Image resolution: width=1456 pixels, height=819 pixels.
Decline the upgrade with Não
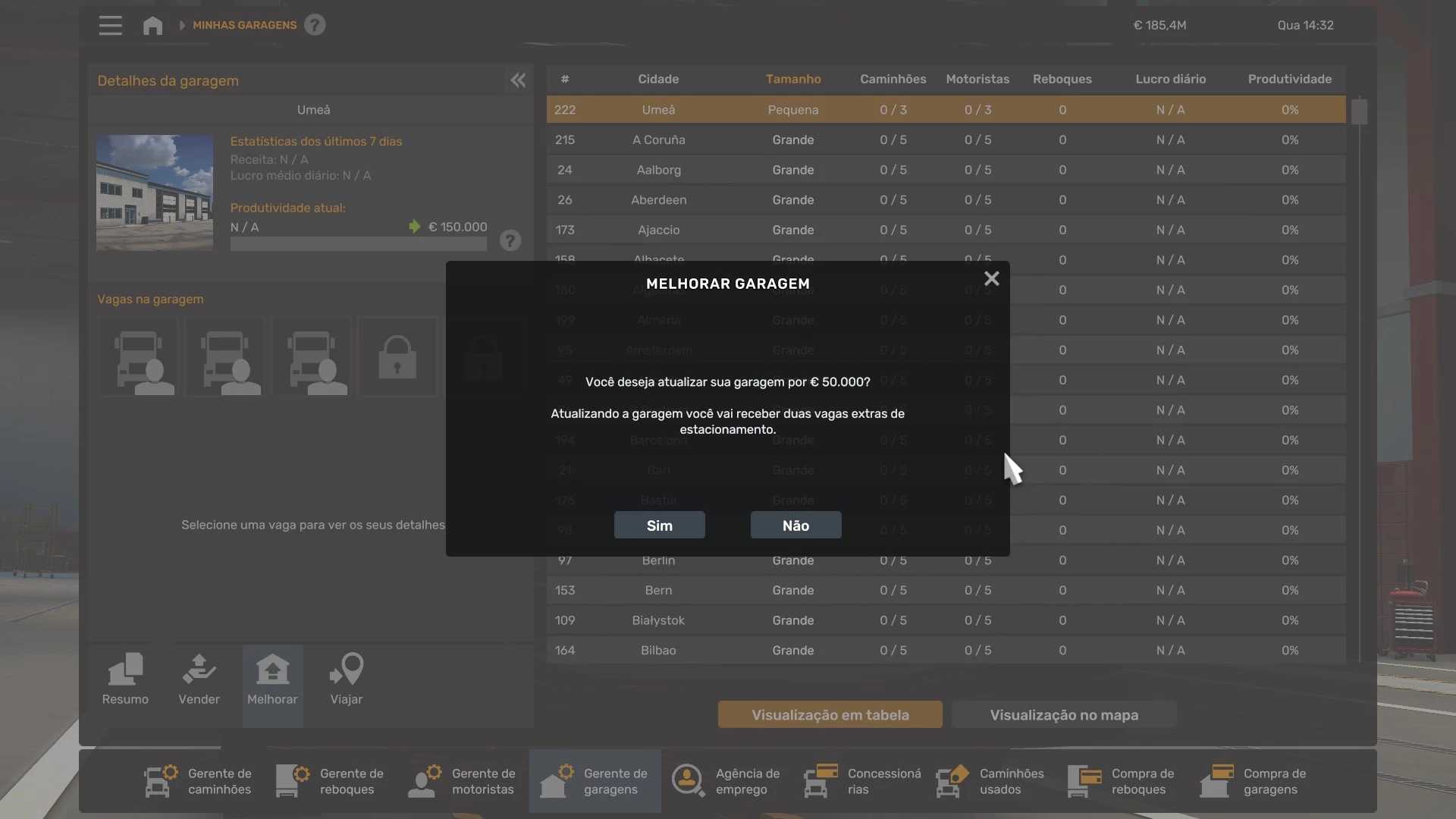coord(795,525)
